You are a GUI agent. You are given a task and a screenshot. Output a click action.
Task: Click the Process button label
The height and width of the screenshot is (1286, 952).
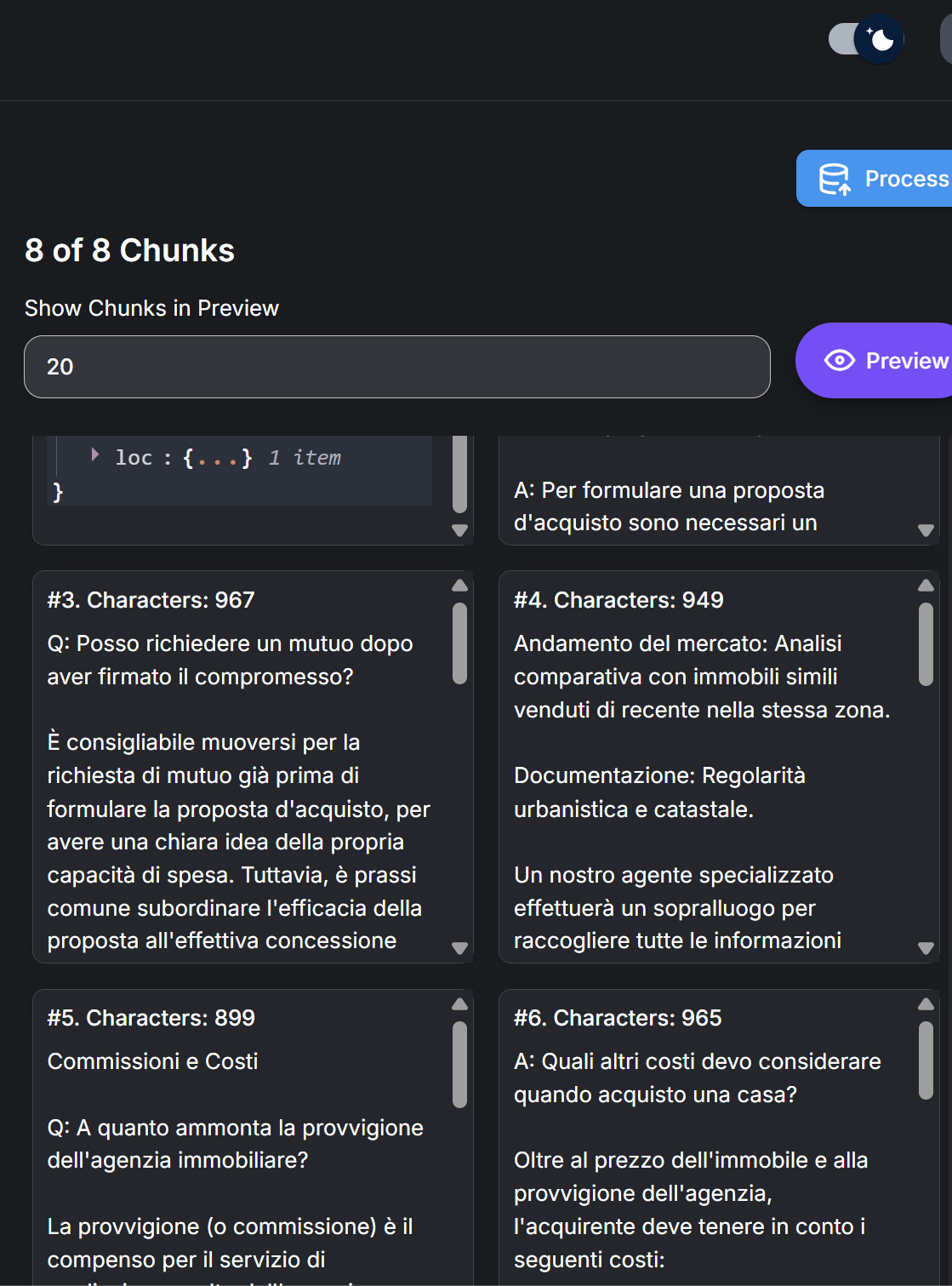coord(906,179)
